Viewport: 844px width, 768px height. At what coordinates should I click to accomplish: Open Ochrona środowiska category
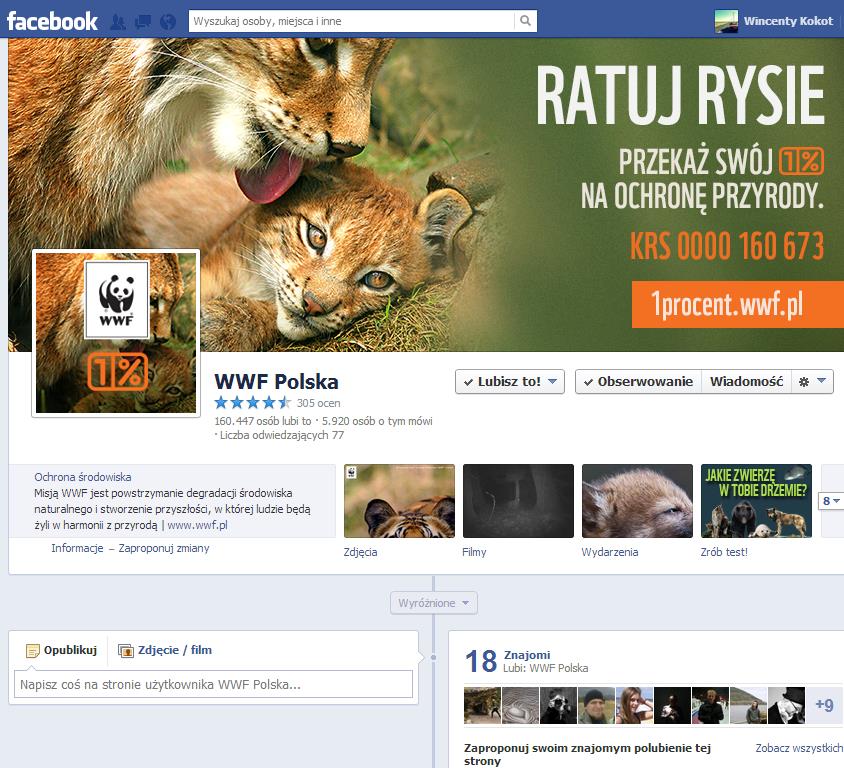pyautogui.click(x=82, y=477)
